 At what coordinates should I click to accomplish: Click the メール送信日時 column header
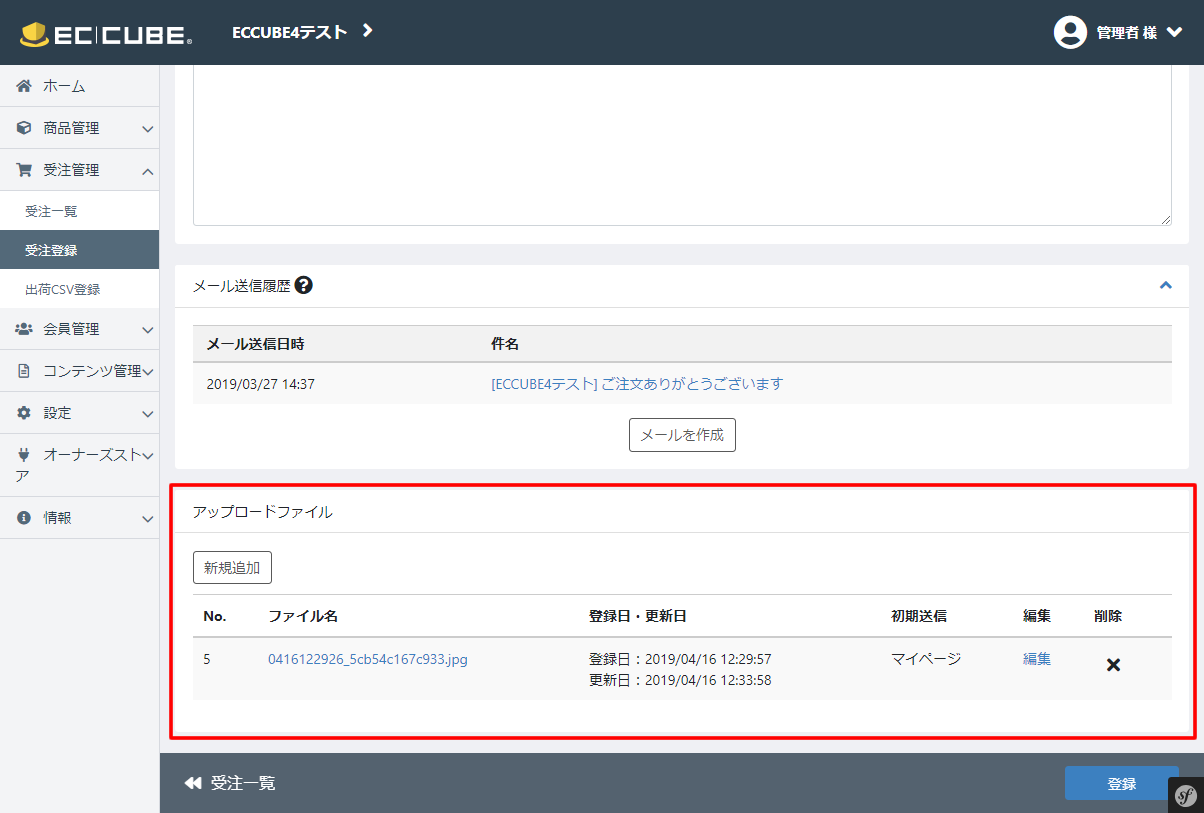coord(255,344)
